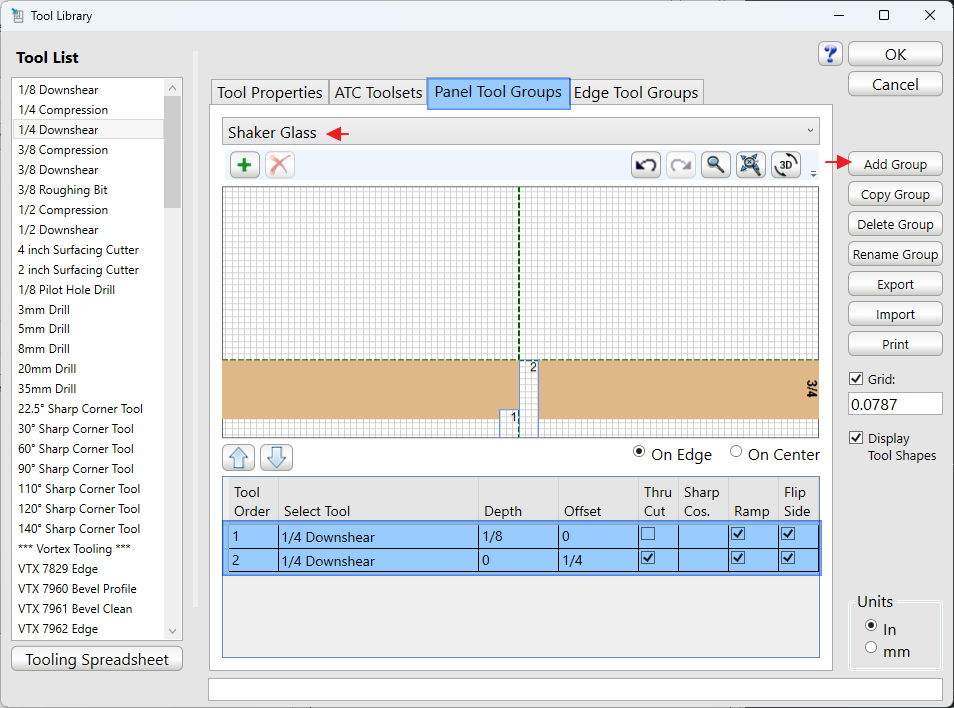Select the On Center radio button
954x708 pixels.
pyautogui.click(x=737, y=453)
